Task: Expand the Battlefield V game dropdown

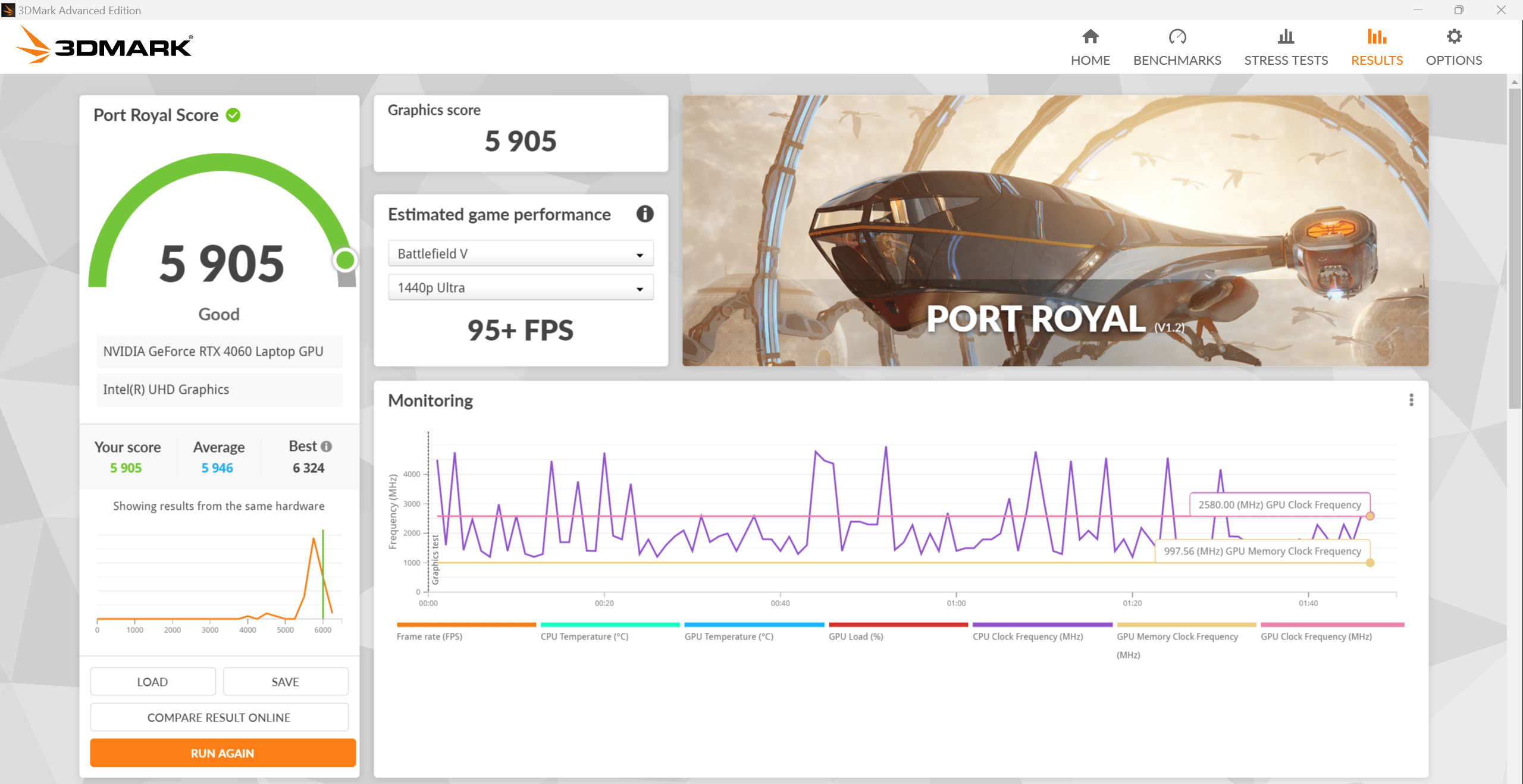Action: (521, 254)
